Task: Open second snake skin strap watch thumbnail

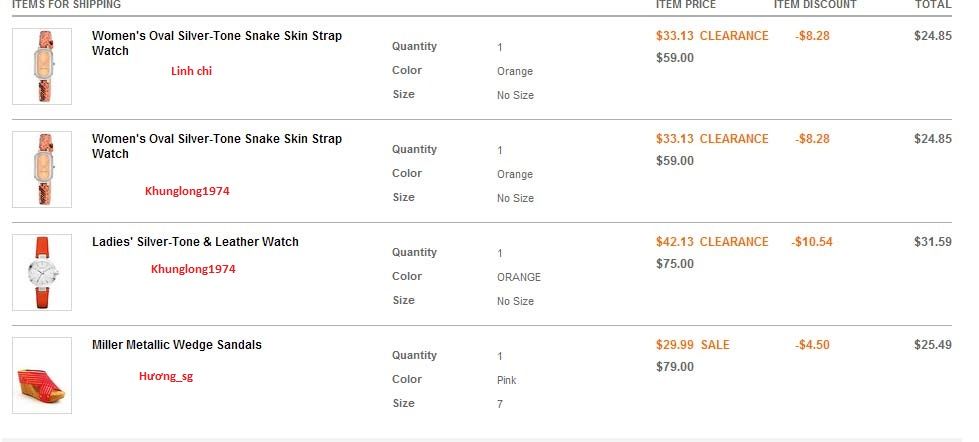Action: click(x=42, y=169)
